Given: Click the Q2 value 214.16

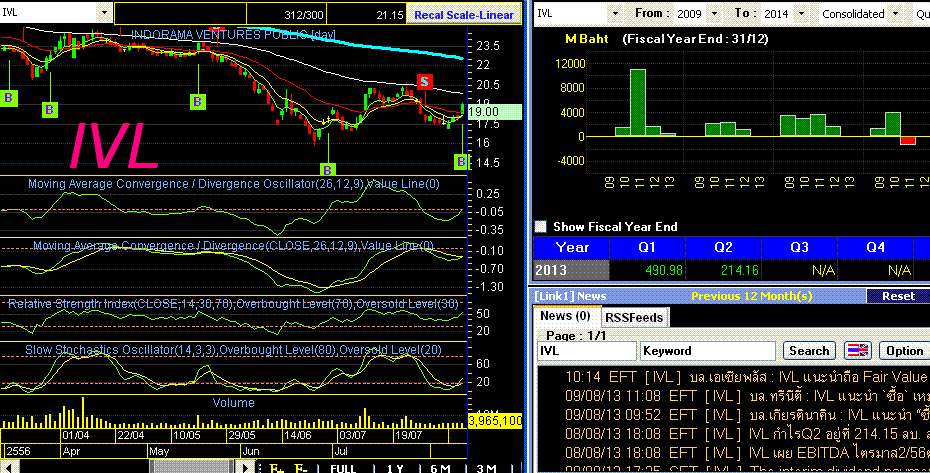Looking at the screenshot, I should (x=740, y=270).
